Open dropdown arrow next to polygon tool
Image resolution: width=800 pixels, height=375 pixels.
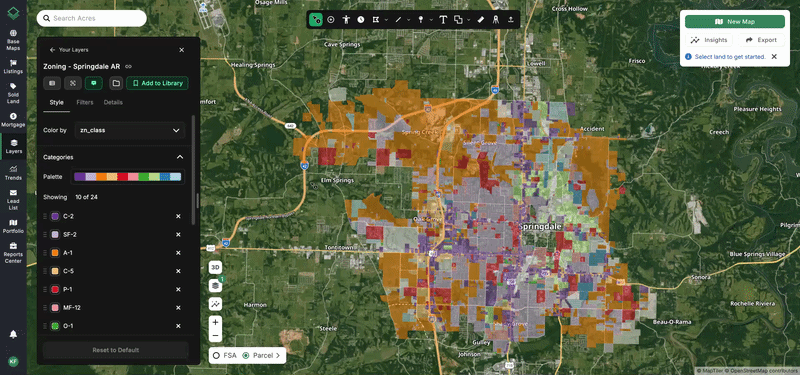[386, 20]
